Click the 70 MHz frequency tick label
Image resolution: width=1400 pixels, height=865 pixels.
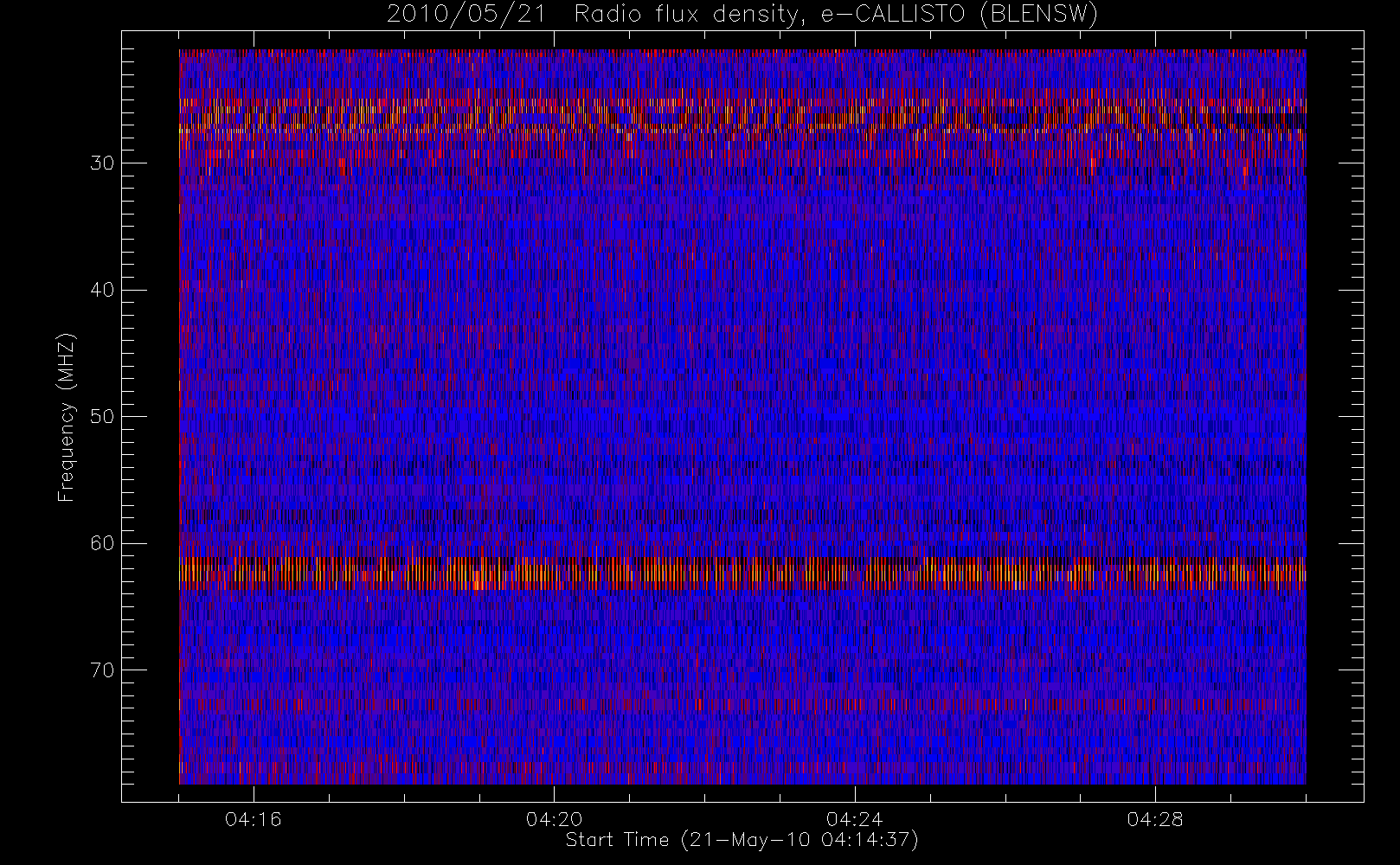pos(102,670)
